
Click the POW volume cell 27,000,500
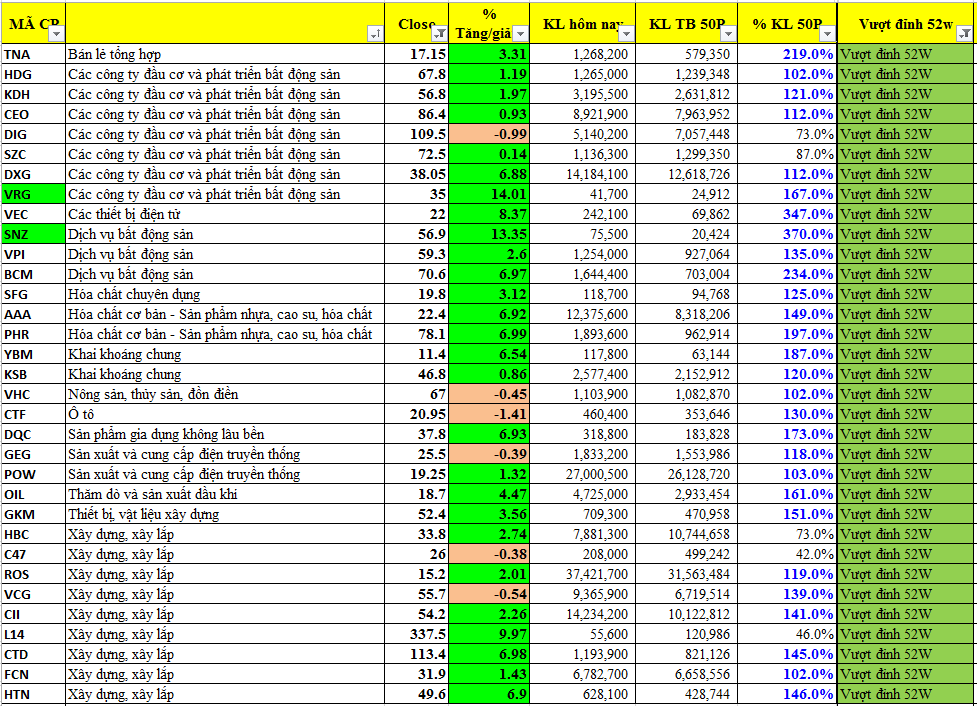pyautogui.click(x=582, y=474)
